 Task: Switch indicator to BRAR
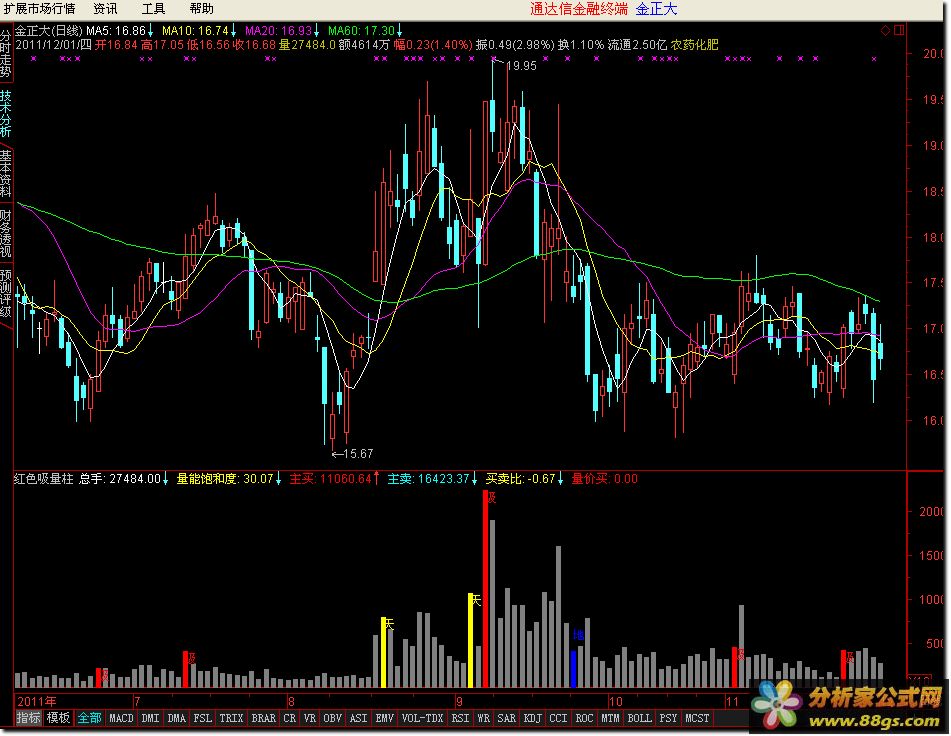(263, 718)
